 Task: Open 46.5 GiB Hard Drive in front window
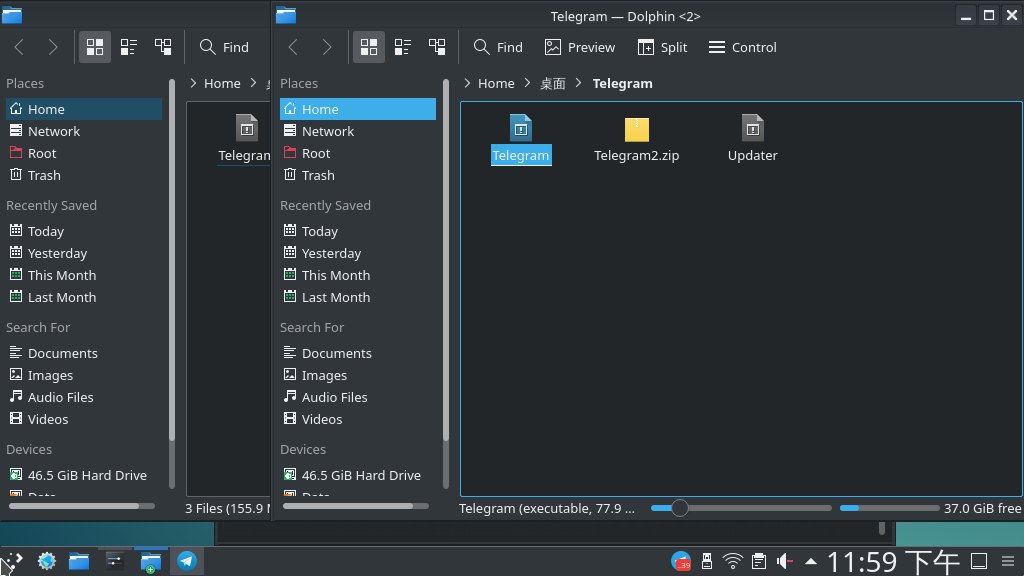[358, 475]
